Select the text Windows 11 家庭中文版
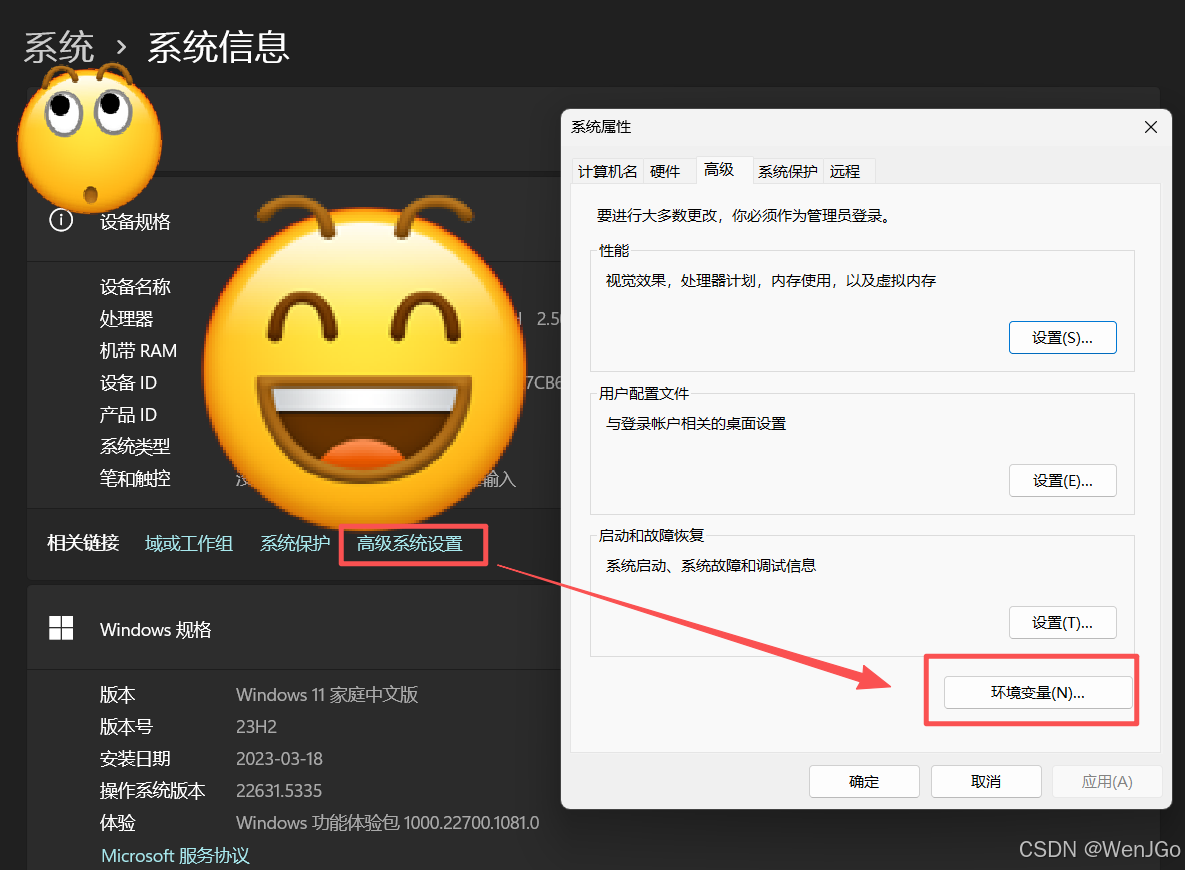This screenshot has width=1185, height=870. click(x=326, y=695)
